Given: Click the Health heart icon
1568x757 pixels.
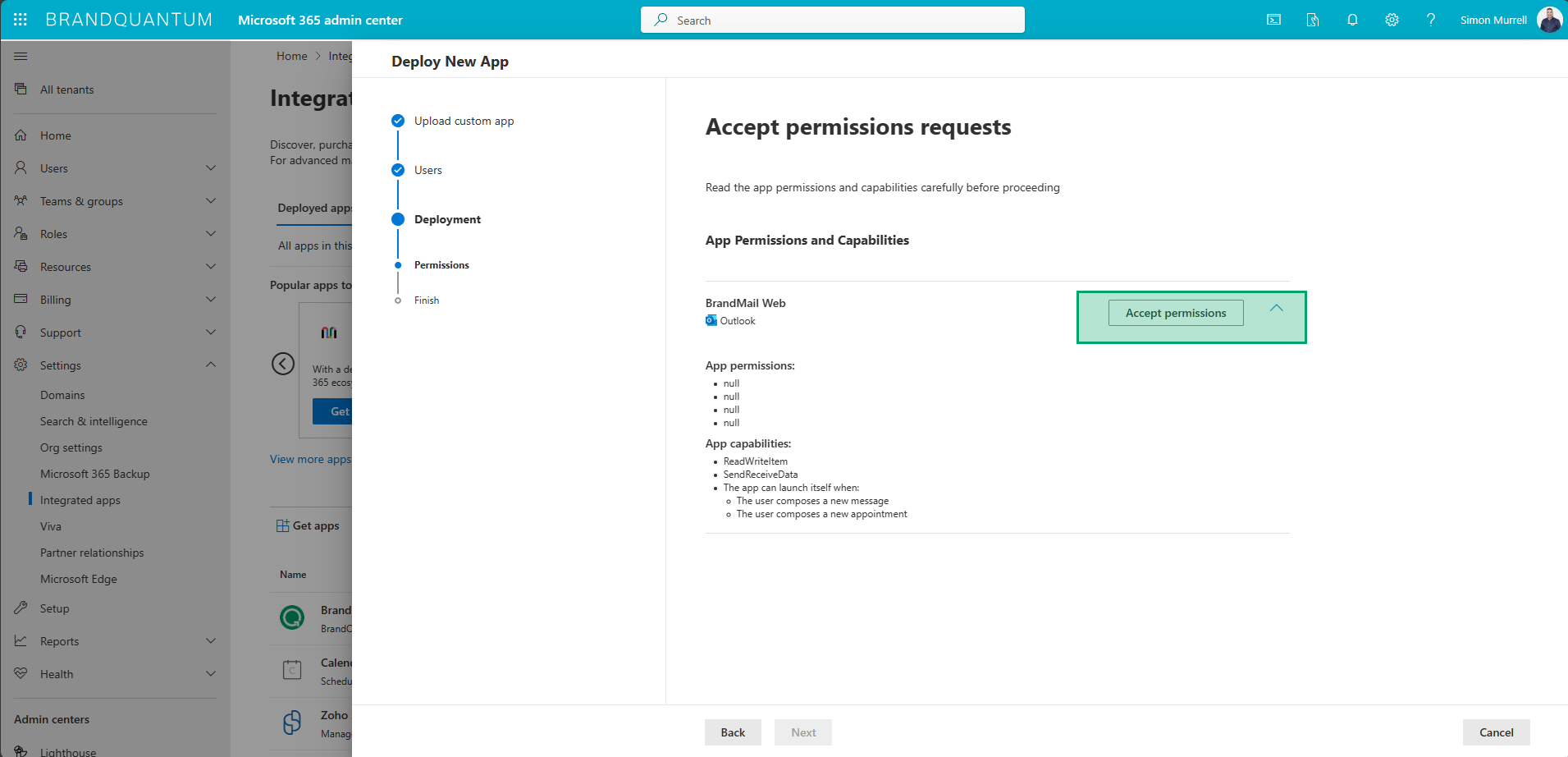Looking at the screenshot, I should click(x=21, y=673).
